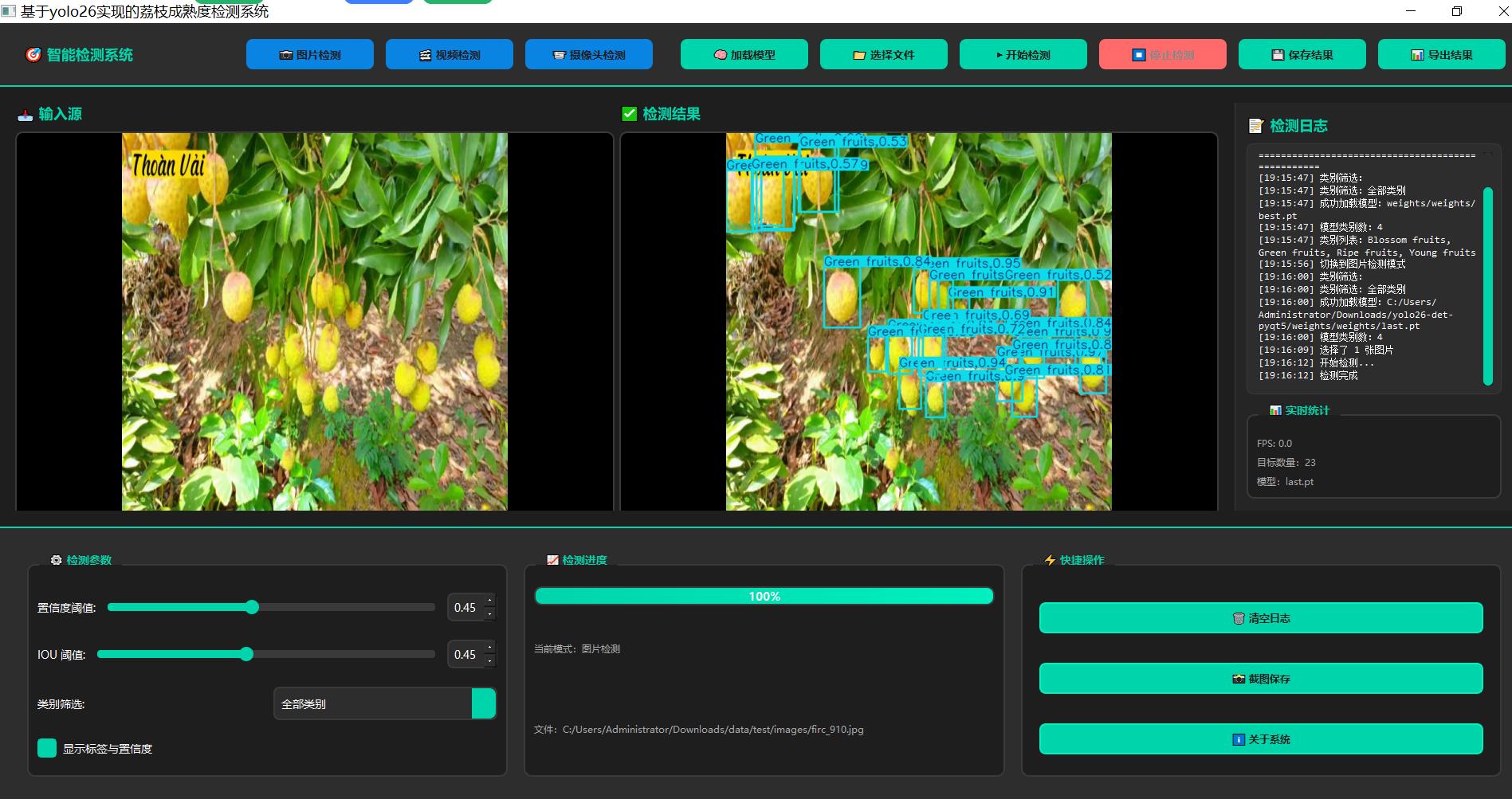The image size is (1512, 799).
Task: Switch to 视频检测 video detection mode
Action: click(449, 55)
